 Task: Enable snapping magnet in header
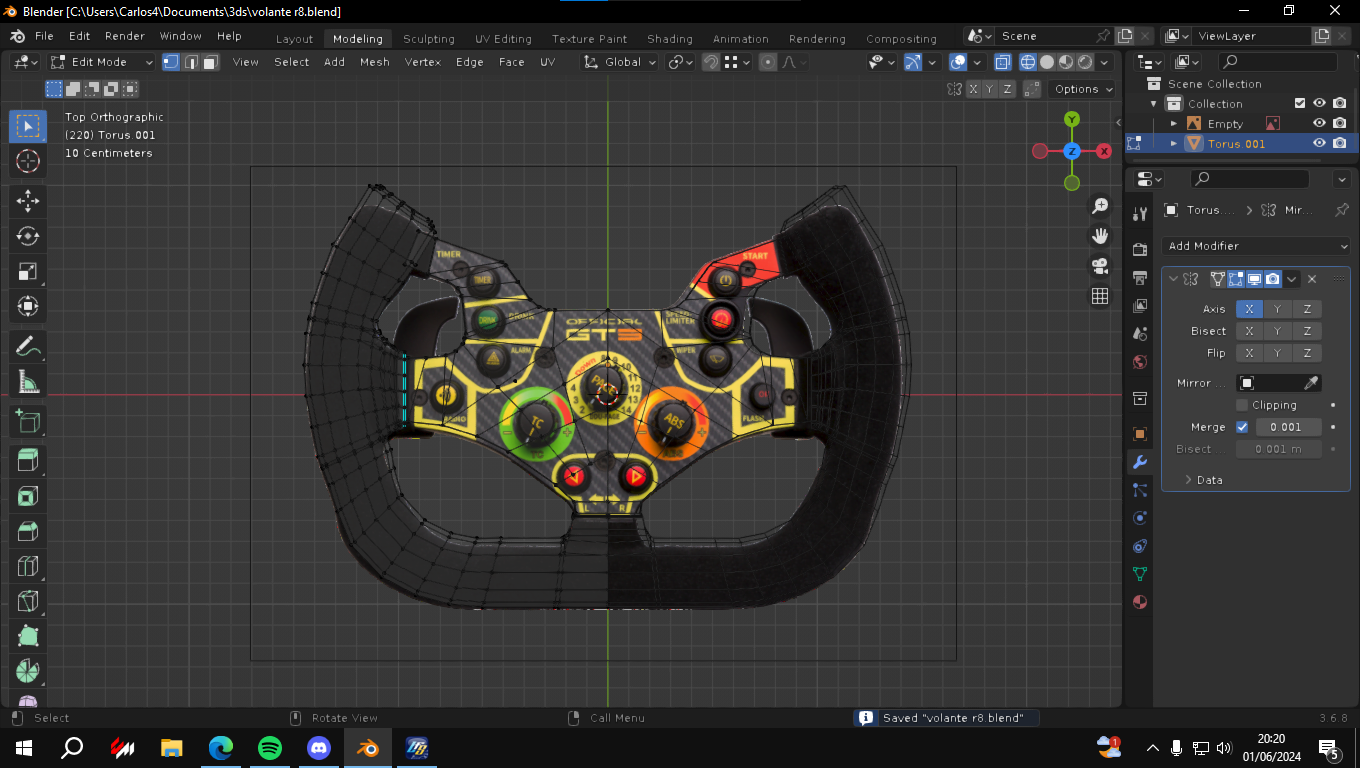tap(710, 62)
